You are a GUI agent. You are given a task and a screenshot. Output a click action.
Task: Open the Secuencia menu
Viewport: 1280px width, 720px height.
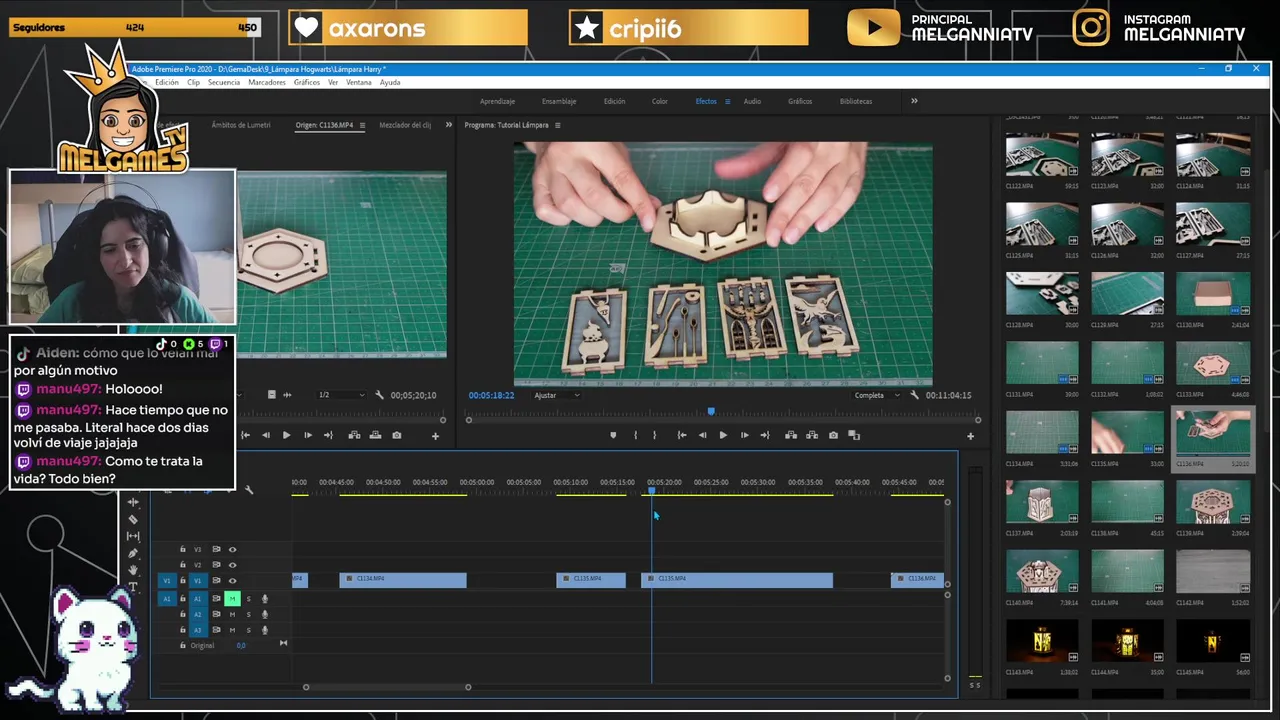click(224, 82)
